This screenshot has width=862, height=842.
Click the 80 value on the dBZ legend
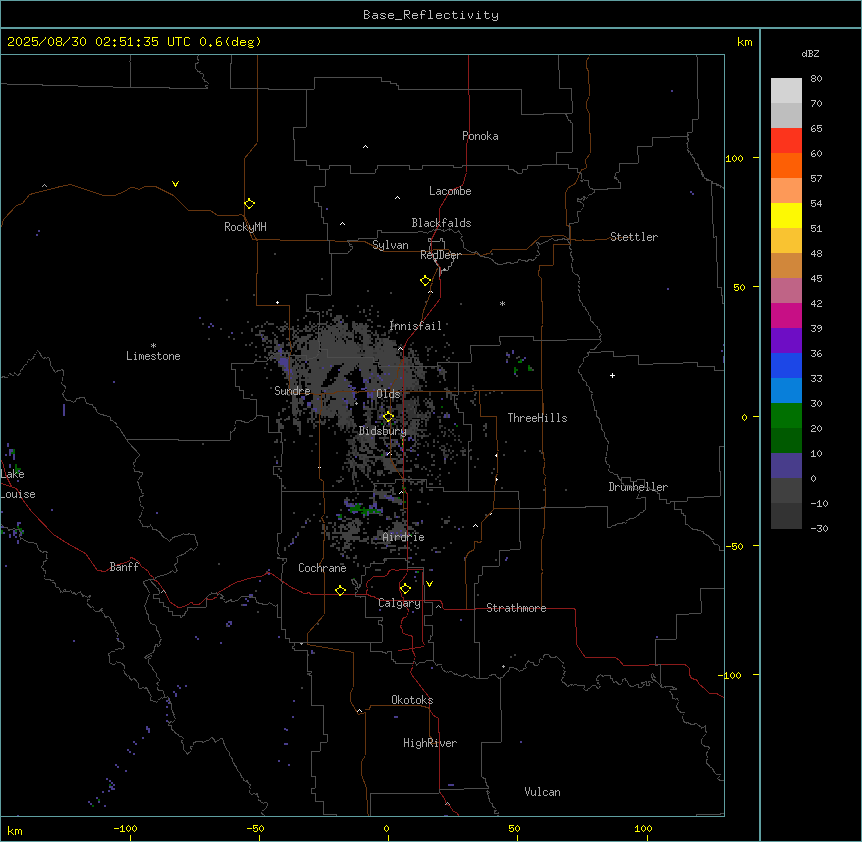pos(816,79)
